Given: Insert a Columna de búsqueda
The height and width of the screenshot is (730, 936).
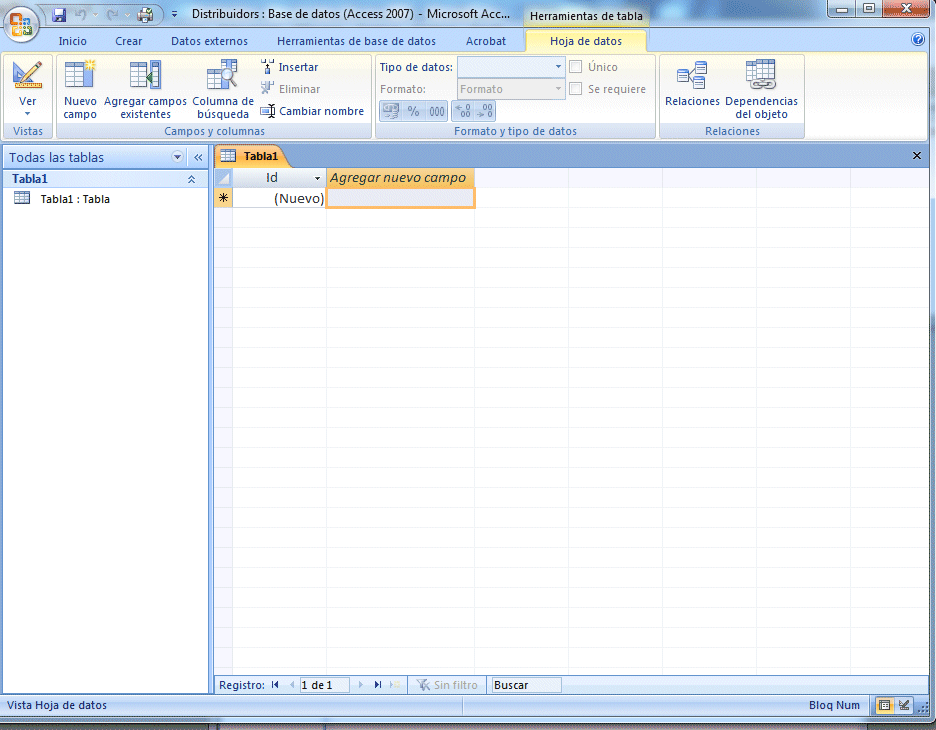Looking at the screenshot, I should tap(223, 90).
